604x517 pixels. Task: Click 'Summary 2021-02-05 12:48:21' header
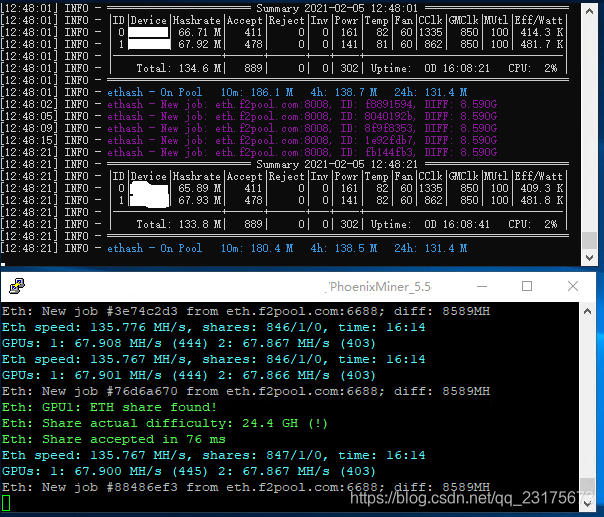(337, 164)
